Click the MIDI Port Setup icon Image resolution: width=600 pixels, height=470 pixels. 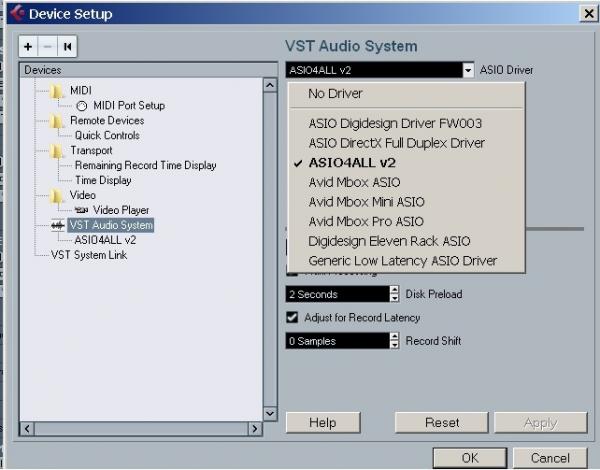(x=82, y=106)
